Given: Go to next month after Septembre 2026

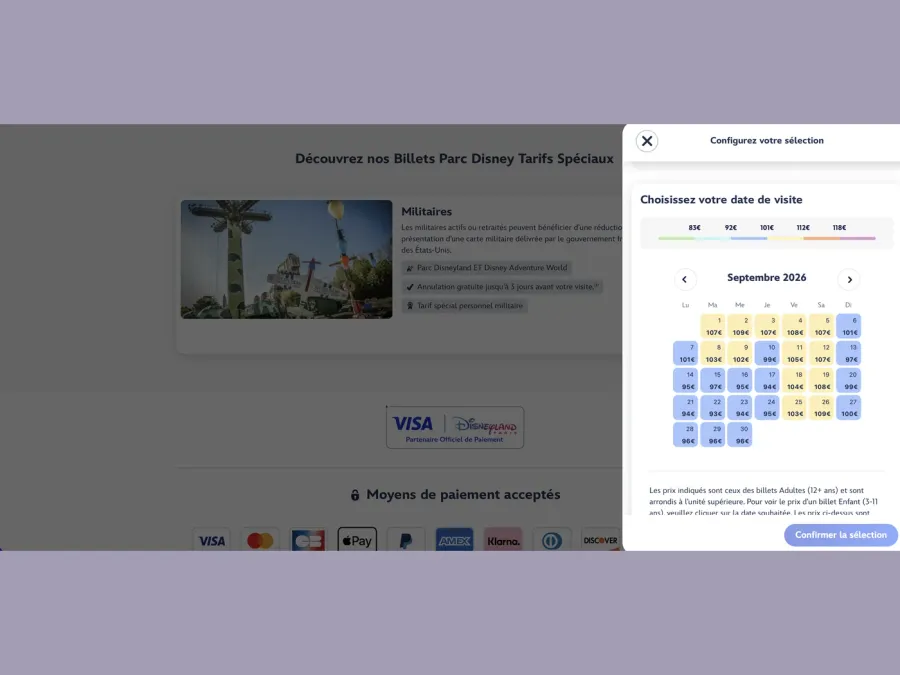Looking at the screenshot, I should [x=849, y=280].
